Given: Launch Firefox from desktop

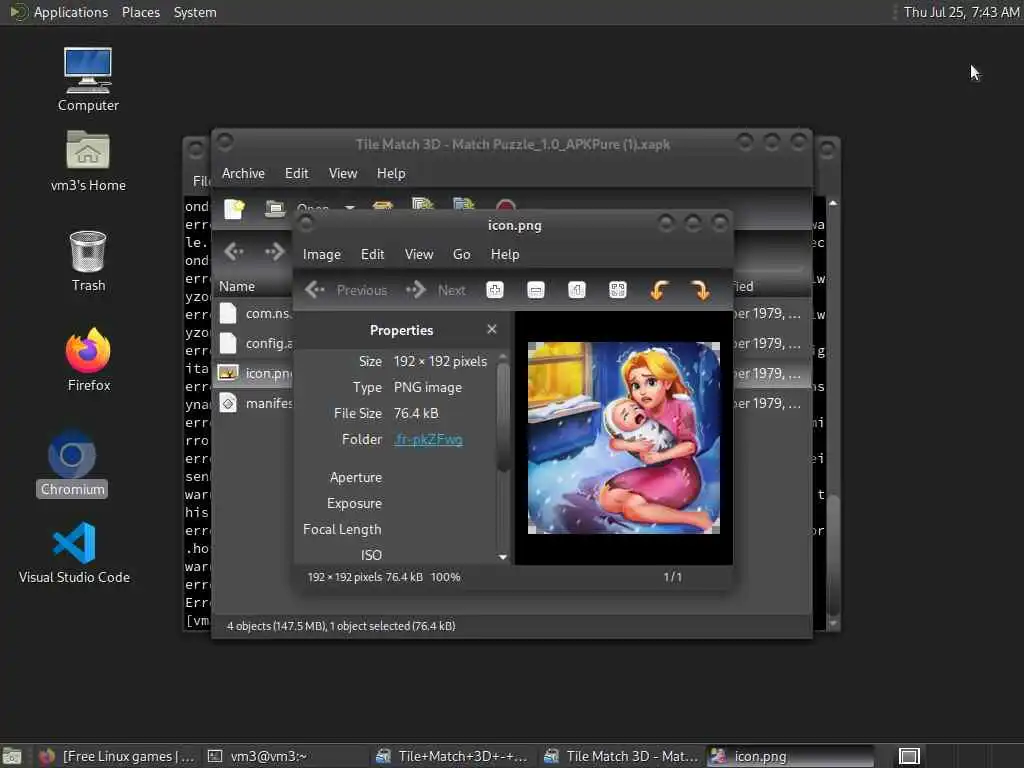Looking at the screenshot, I should pyautogui.click(x=88, y=359).
